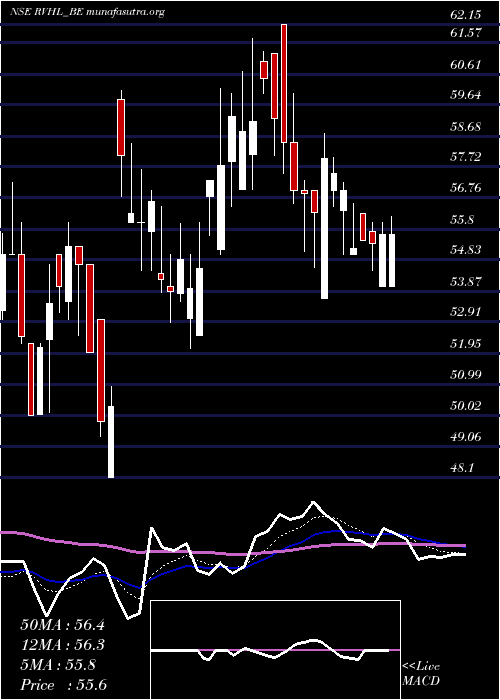
Task: Select the 51.95 price axis label
Action: [x=466, y=343]
